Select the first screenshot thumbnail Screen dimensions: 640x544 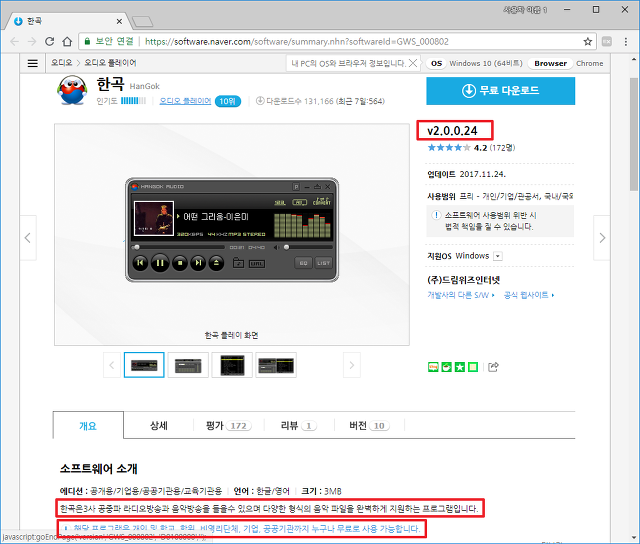pyautogui.click(x=144, y=365)
